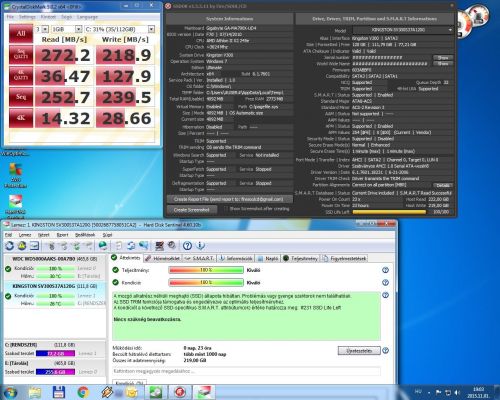Open the Windows Start menu orb
The width and height of the screenshot is (500, 400).
[x=10, y=392]
